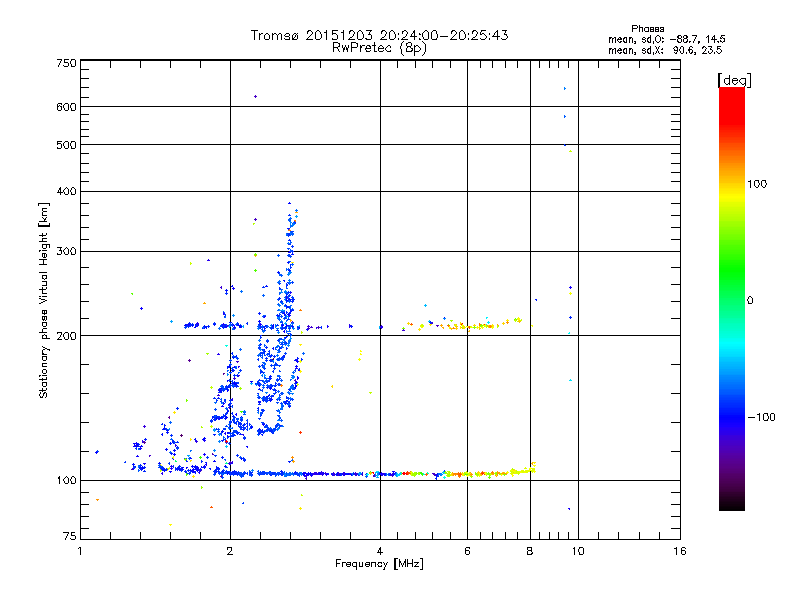Click the '6' frequency tick label
This screenshot has width=800, height=600.
(467, 551)
